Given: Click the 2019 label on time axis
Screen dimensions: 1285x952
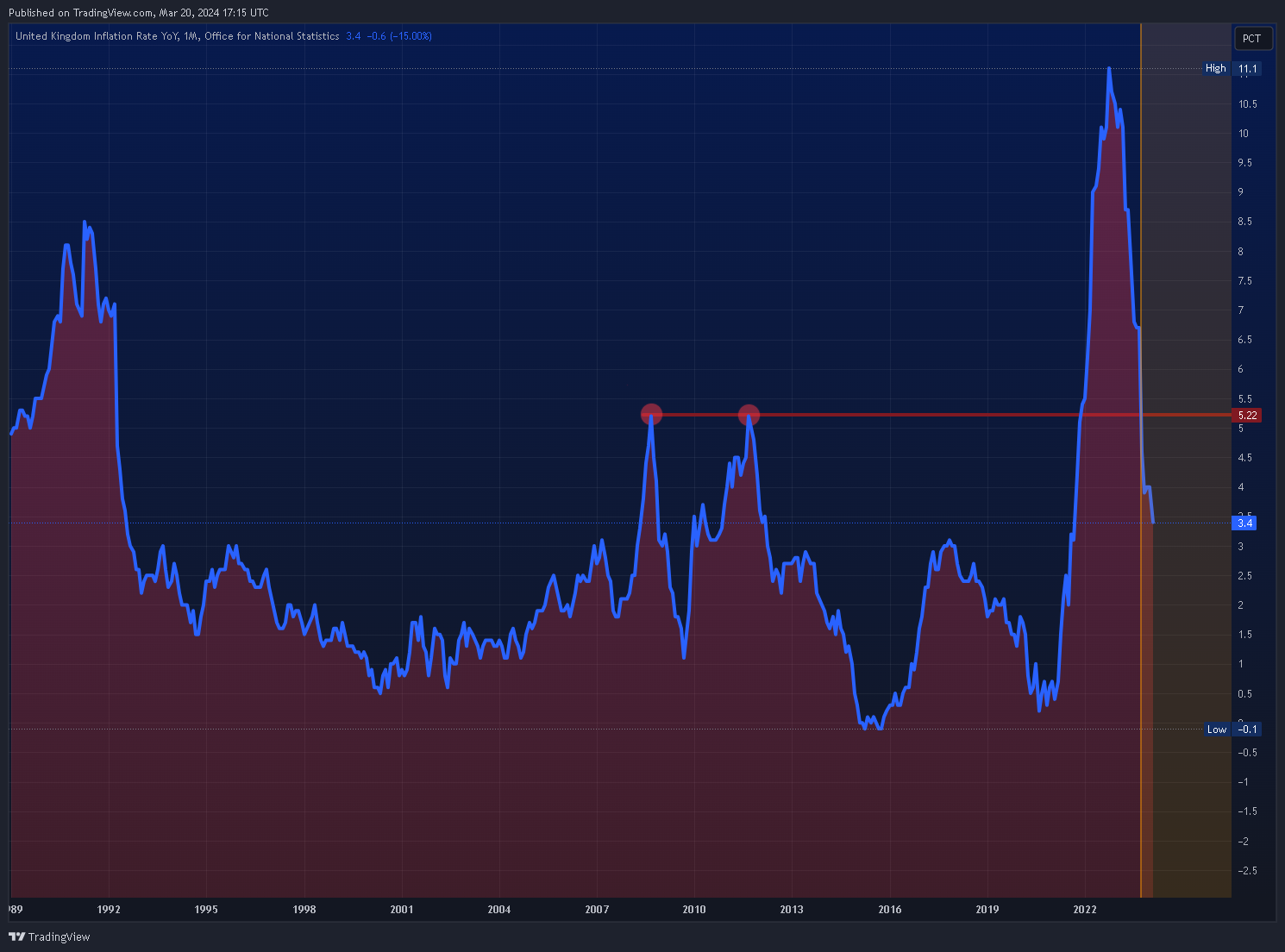Looking at the screenshot, I should (987, 910).
